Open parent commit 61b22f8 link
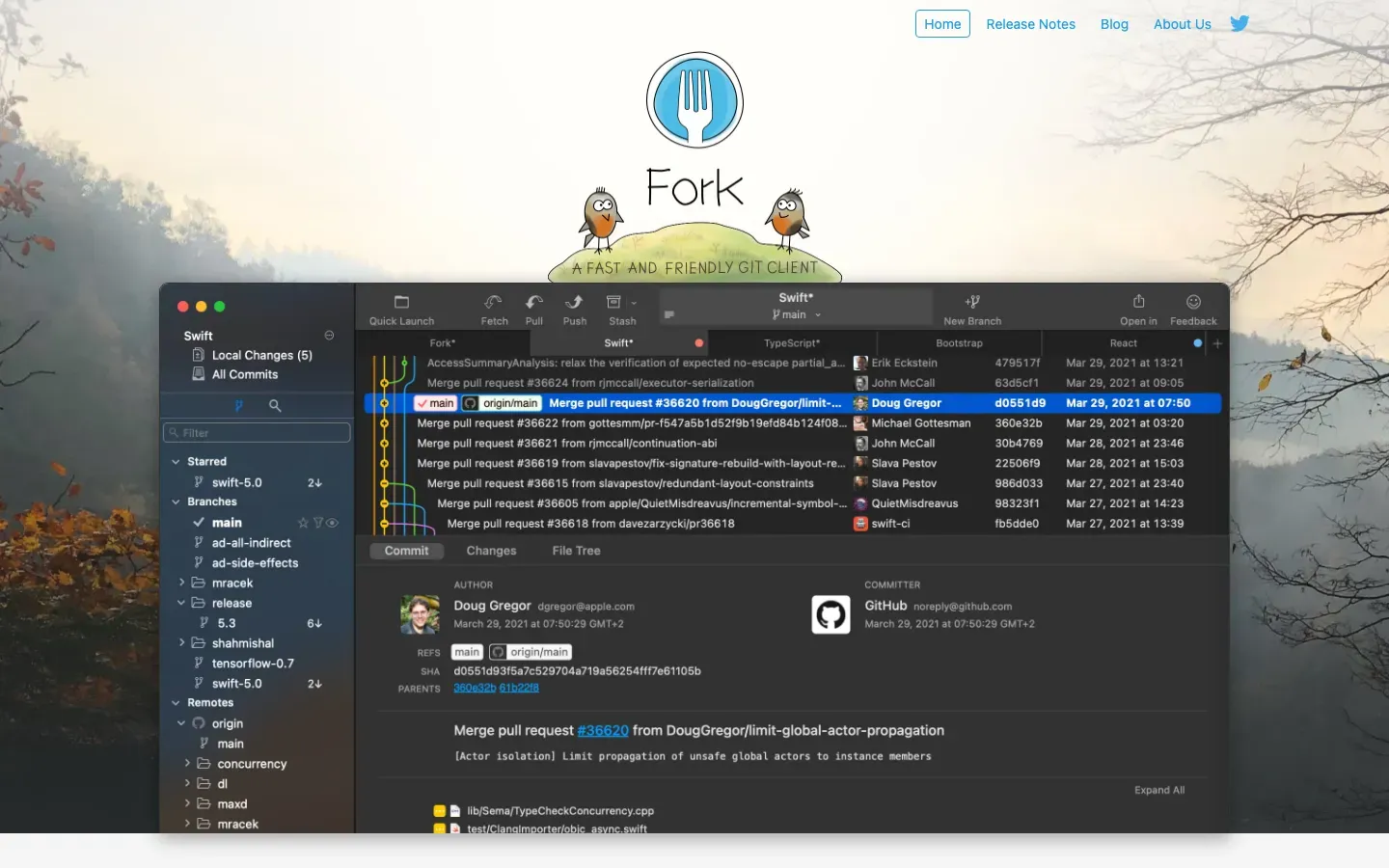 point(519,688)
